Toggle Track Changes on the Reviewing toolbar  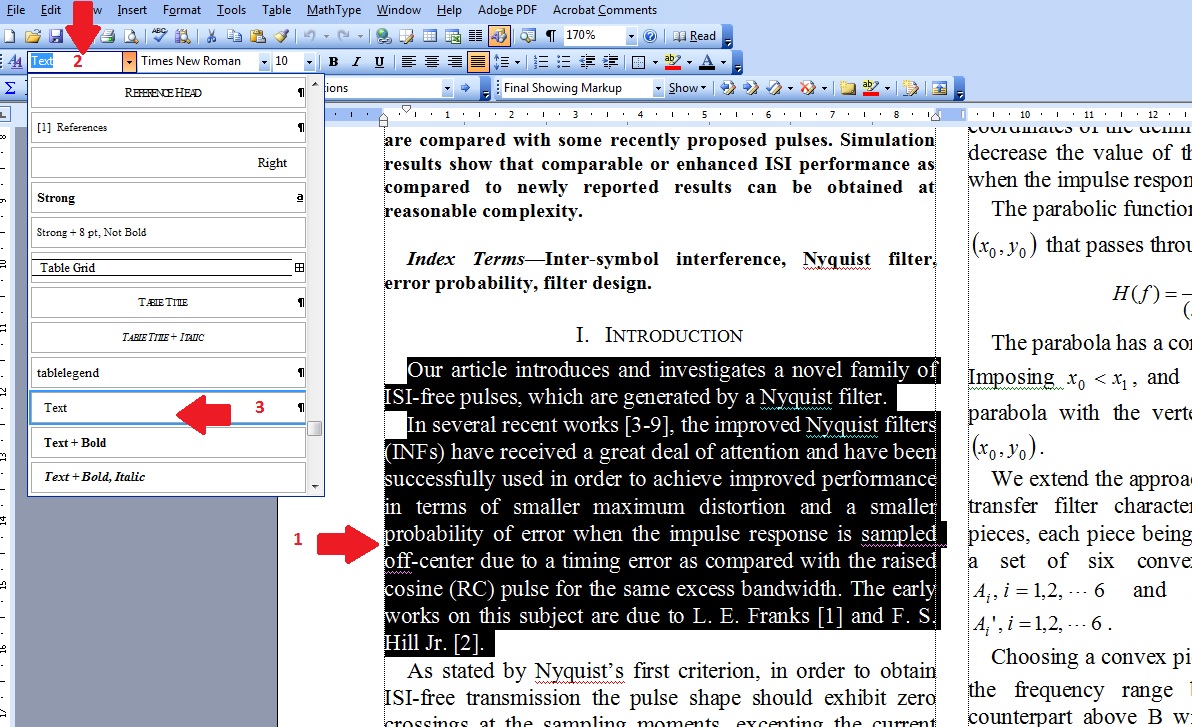910,88
